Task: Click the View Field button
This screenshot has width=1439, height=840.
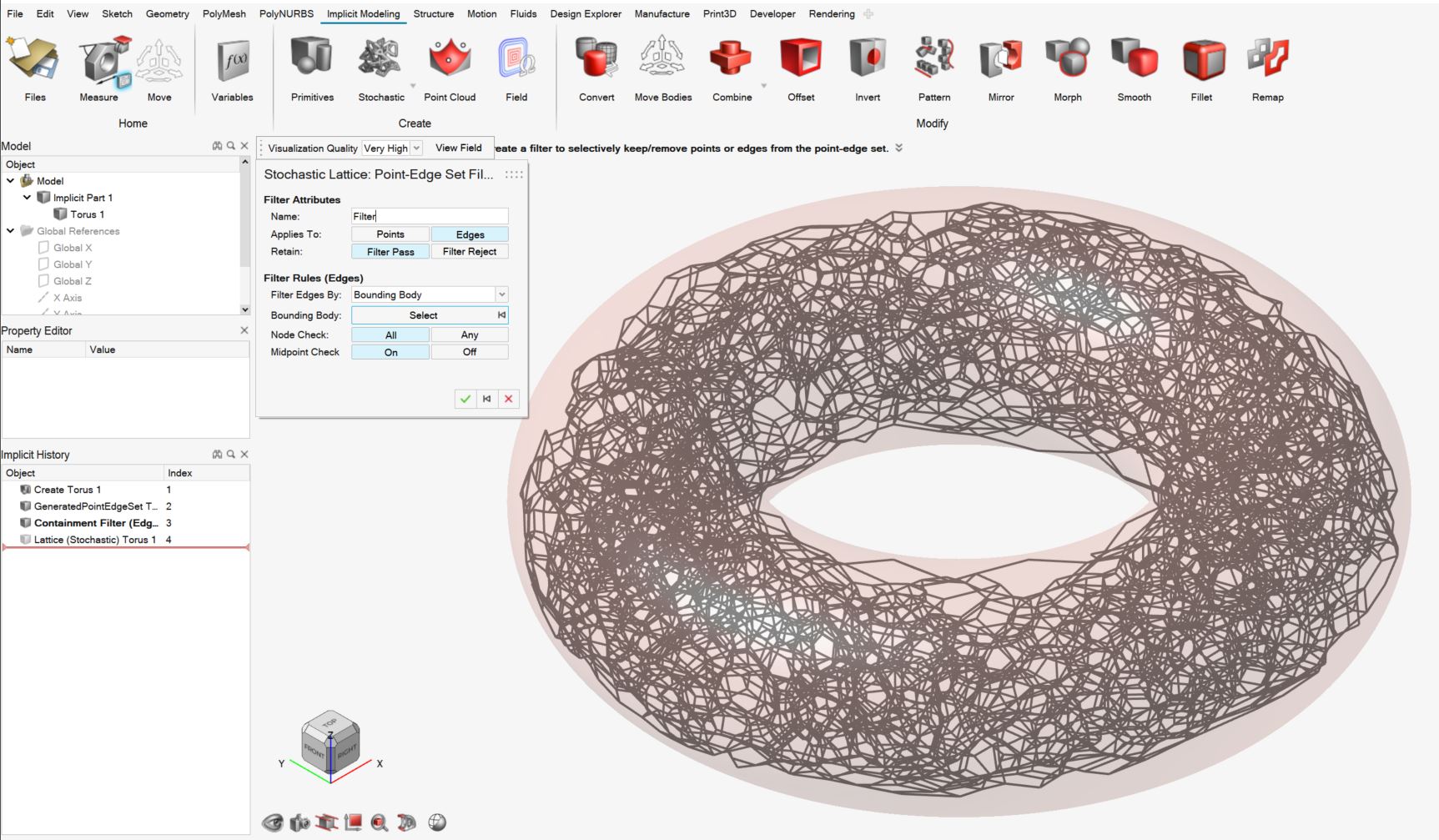Action: [458, 148]
